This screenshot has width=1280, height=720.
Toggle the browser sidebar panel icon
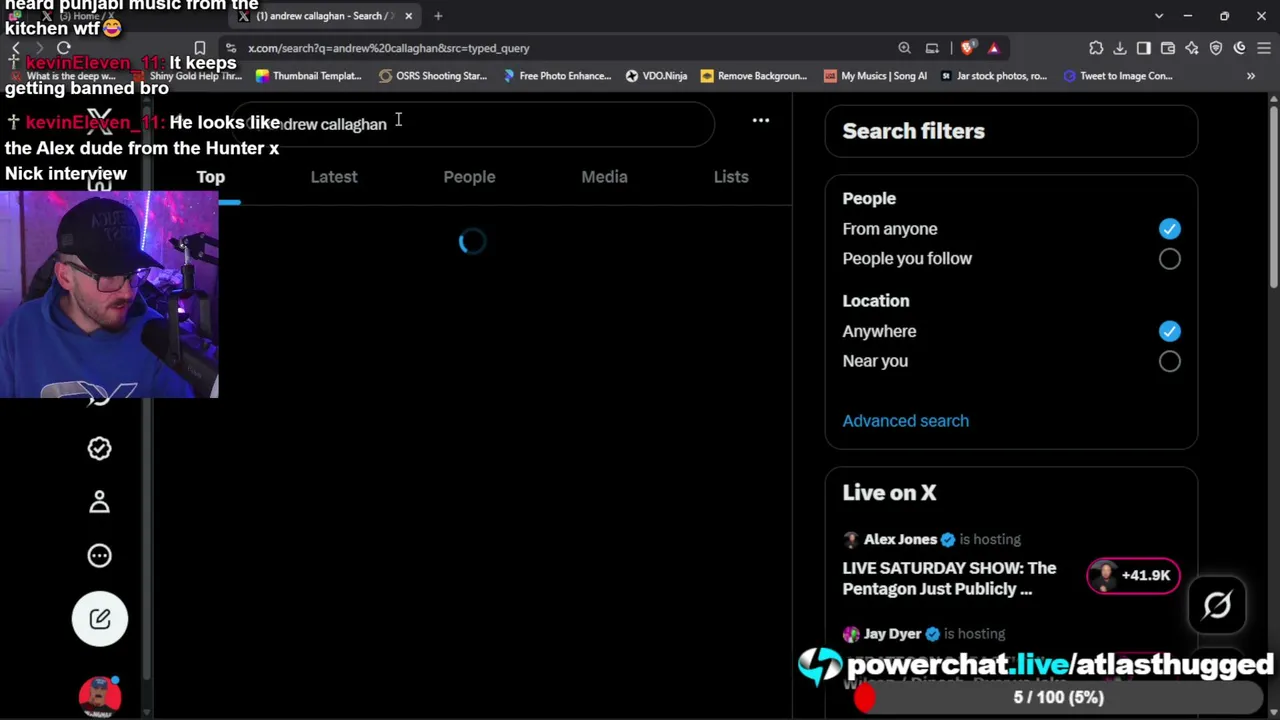1144,48
